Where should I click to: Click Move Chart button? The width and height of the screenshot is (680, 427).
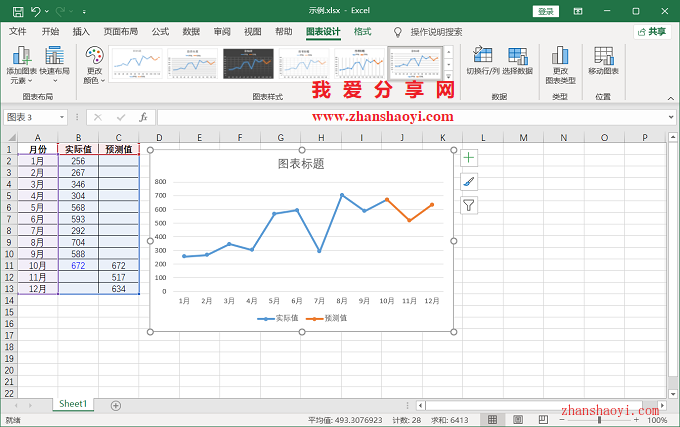pyautogui.click(x=603, y=61)
